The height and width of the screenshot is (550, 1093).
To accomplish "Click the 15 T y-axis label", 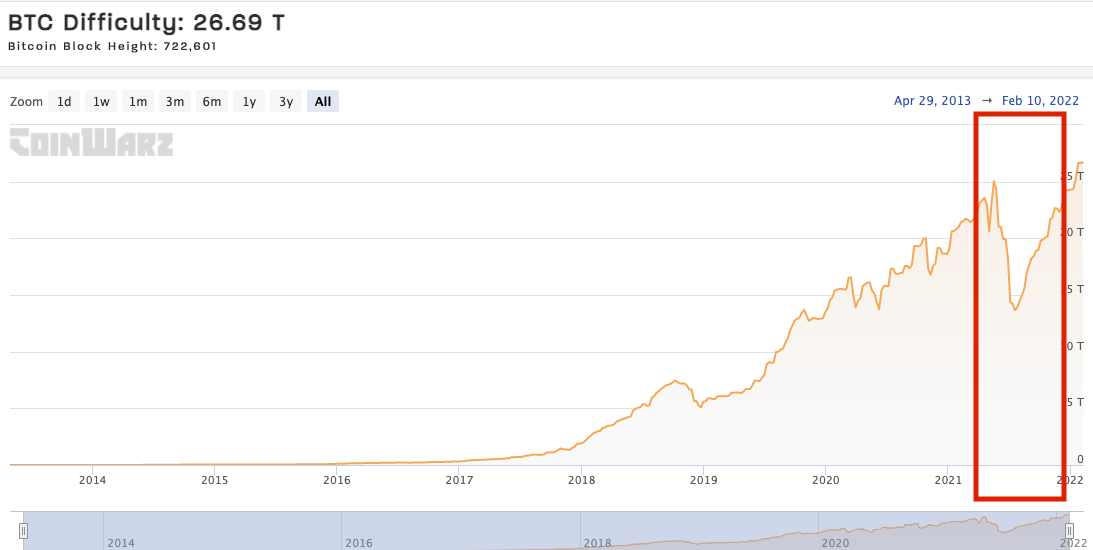I will click(x=1073, y=289).
